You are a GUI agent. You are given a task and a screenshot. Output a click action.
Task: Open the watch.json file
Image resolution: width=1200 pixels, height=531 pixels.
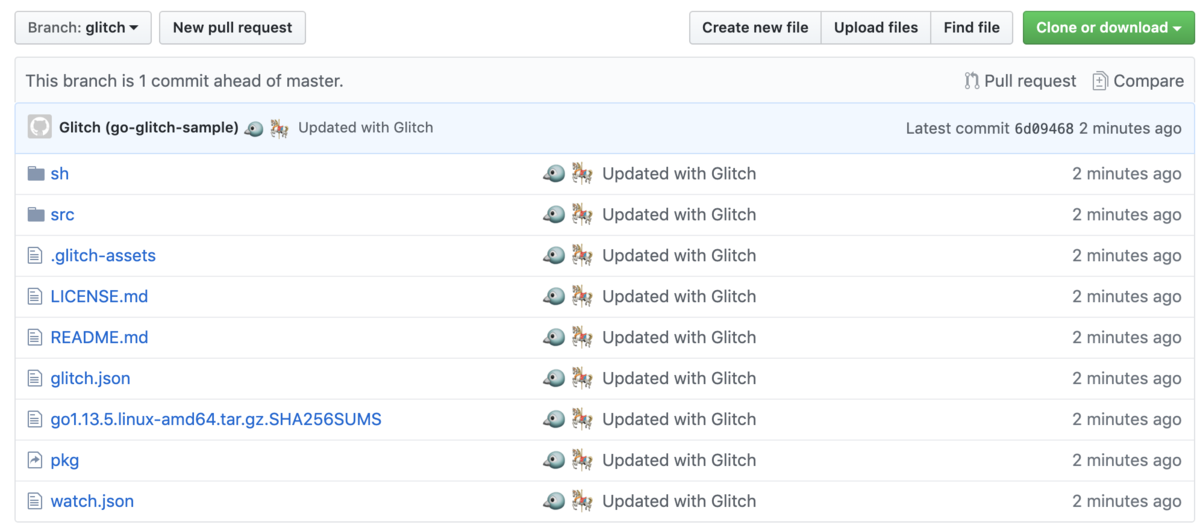point(92,501)
